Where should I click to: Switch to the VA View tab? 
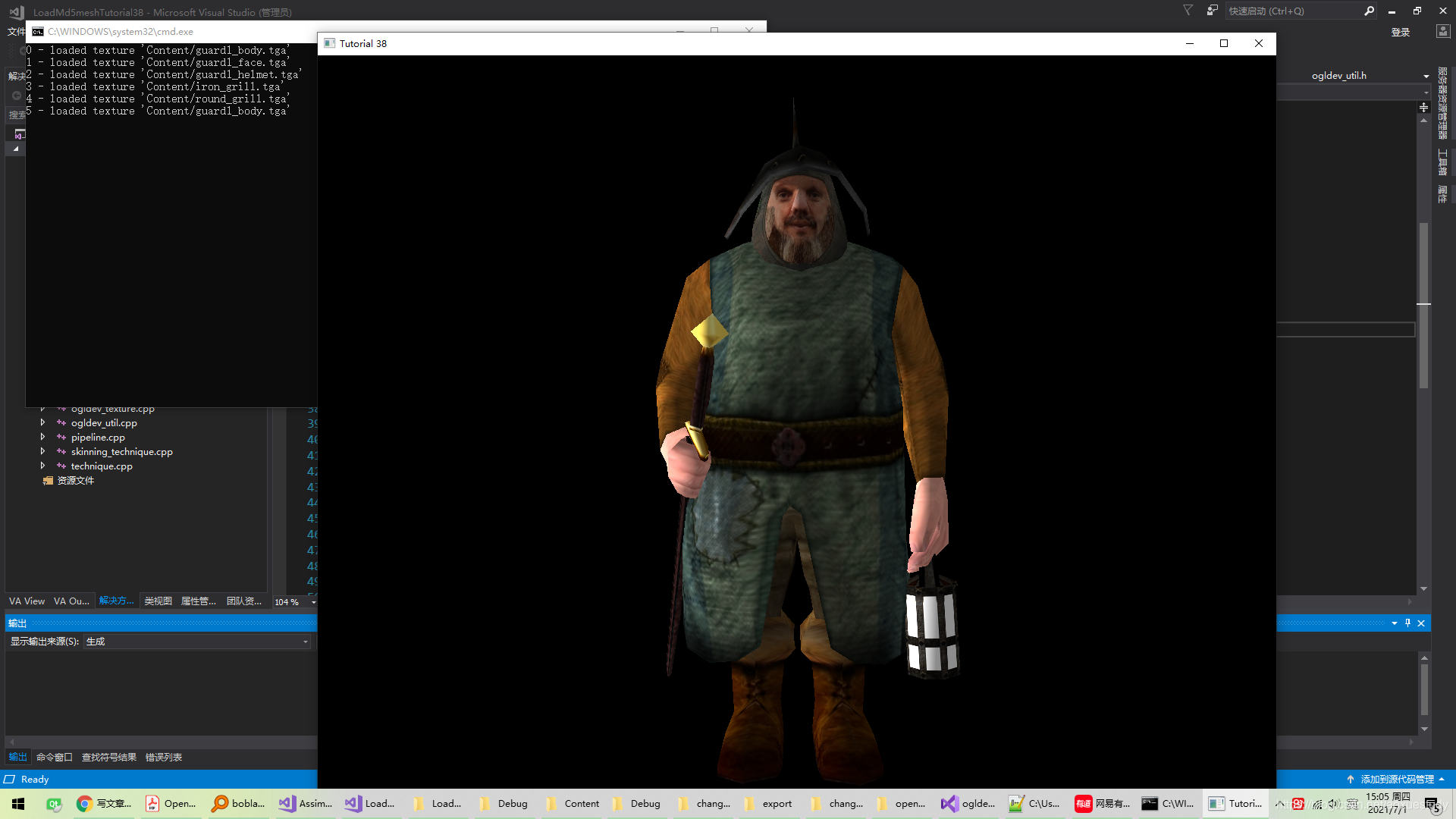tap(27, 601)
